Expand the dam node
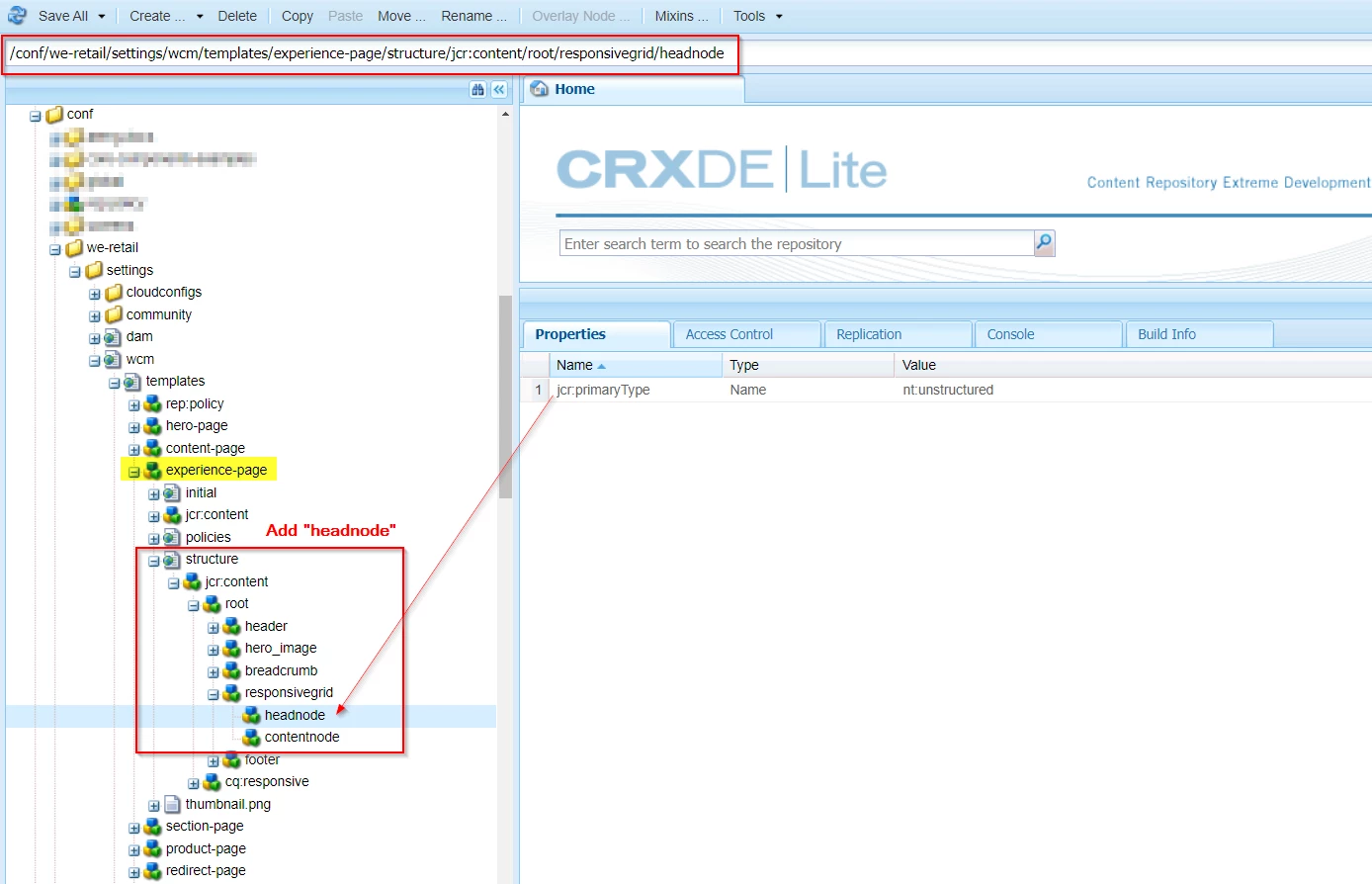 coord(95,338)
